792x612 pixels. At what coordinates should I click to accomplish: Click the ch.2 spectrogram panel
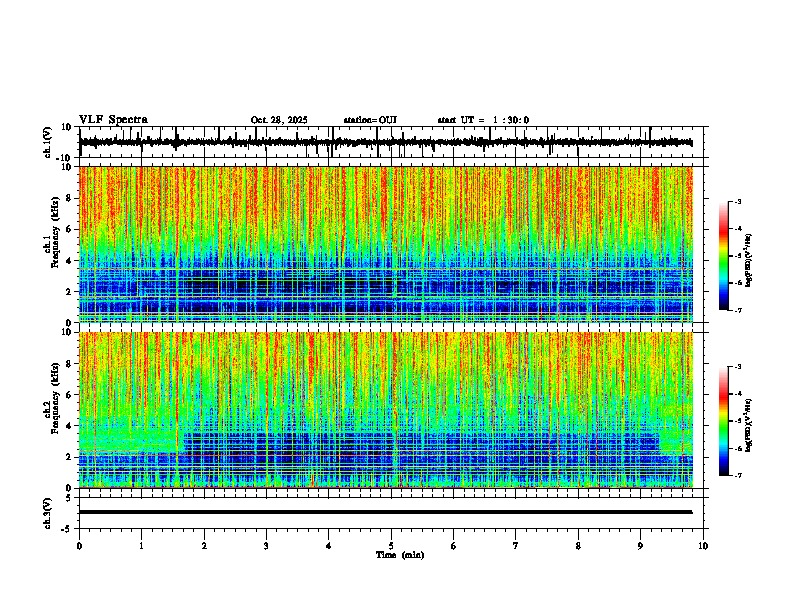386,410
